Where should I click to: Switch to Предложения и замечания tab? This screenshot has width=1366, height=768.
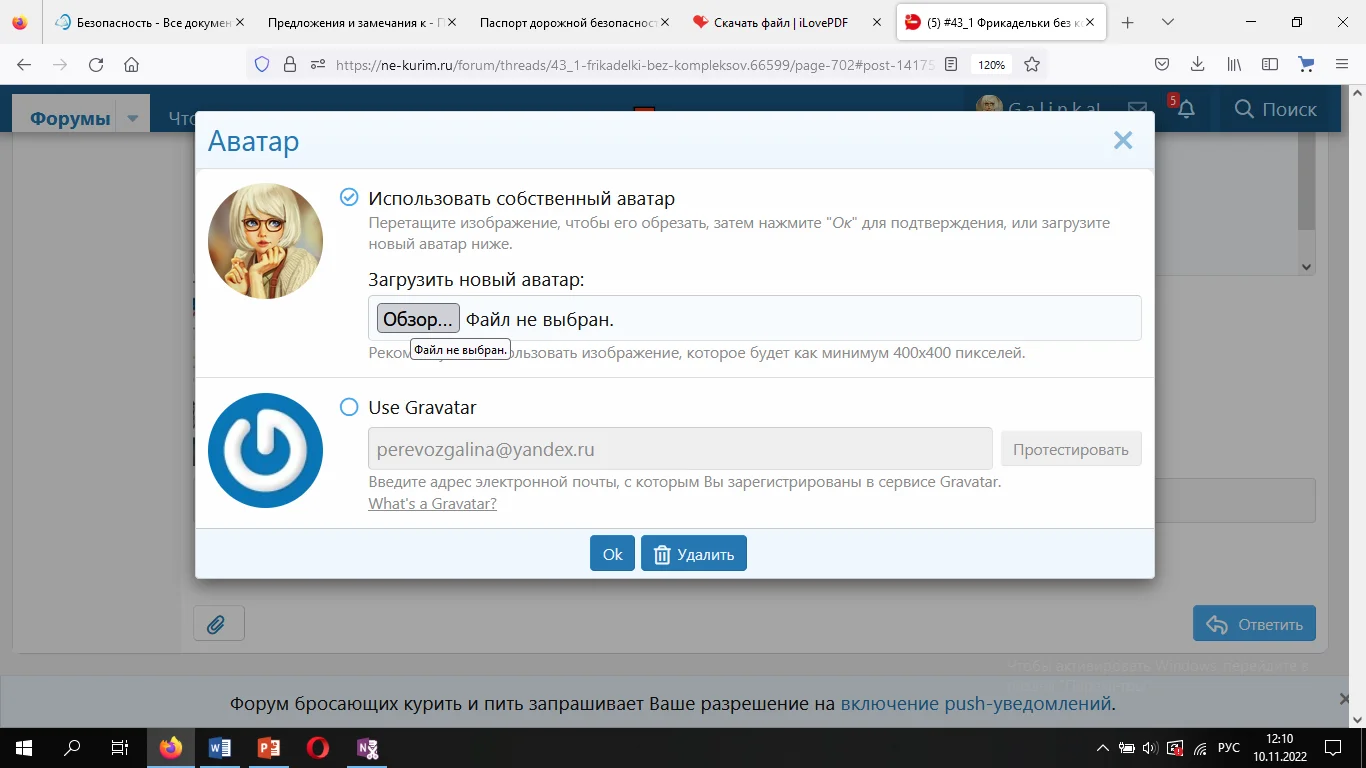coord(357,22)
